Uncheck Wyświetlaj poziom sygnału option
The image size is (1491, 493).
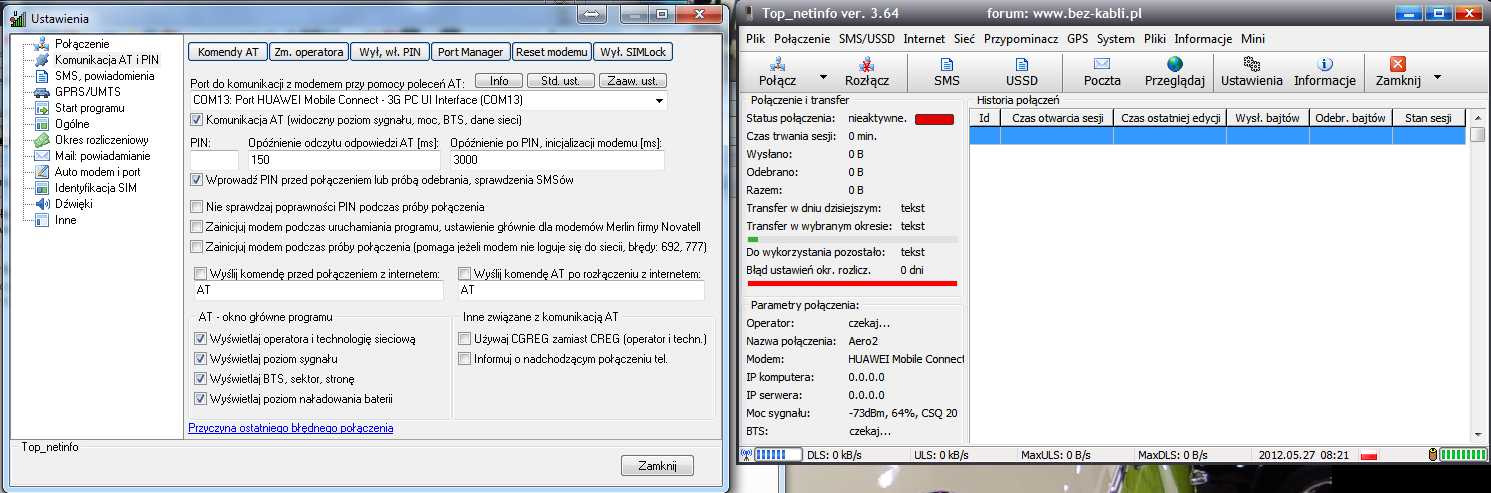click(x=200, y=358)
